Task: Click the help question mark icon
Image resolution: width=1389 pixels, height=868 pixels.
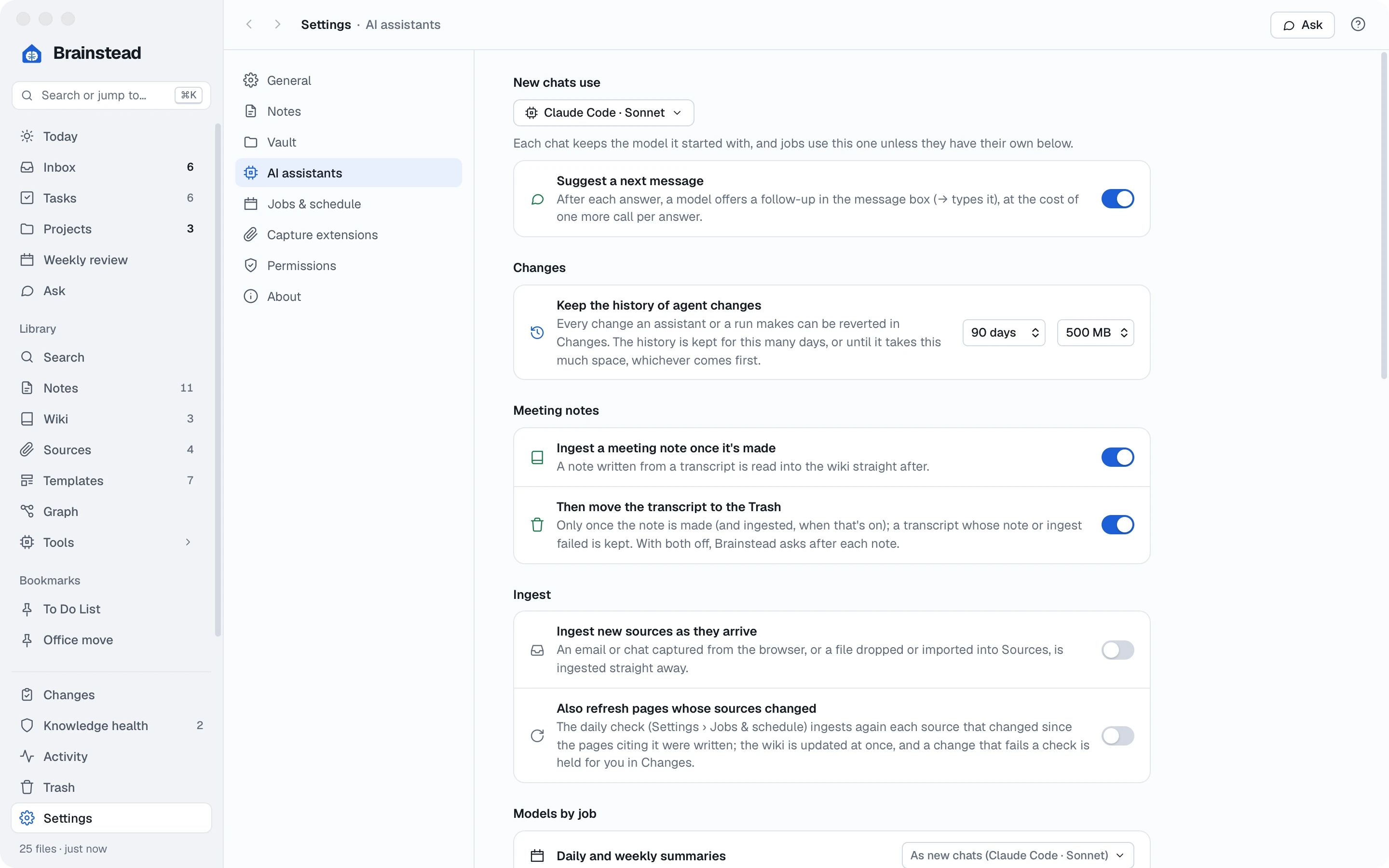Action: click(1358, 25)
